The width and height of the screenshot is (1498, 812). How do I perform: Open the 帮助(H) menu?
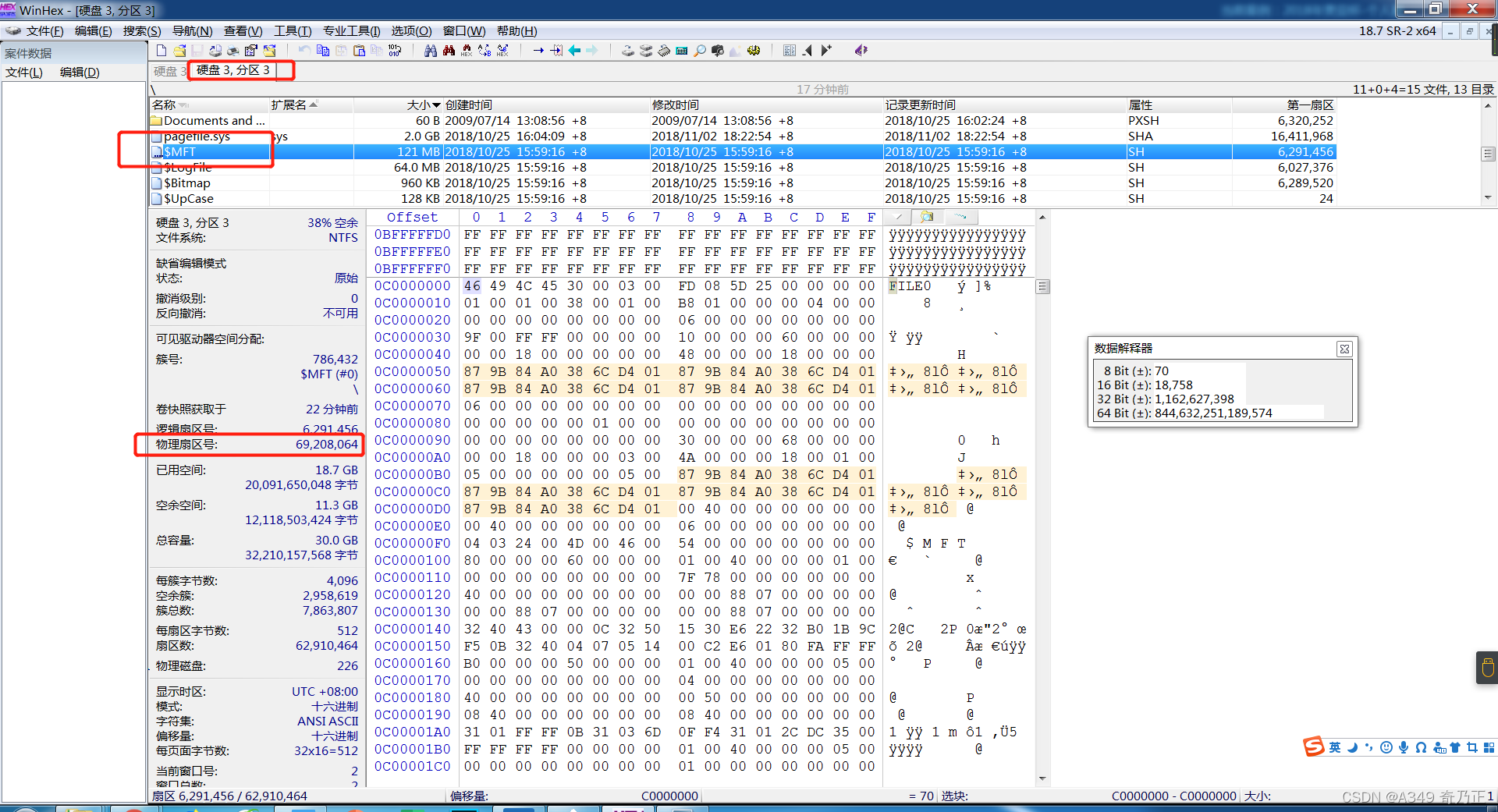tap(517, 31)
